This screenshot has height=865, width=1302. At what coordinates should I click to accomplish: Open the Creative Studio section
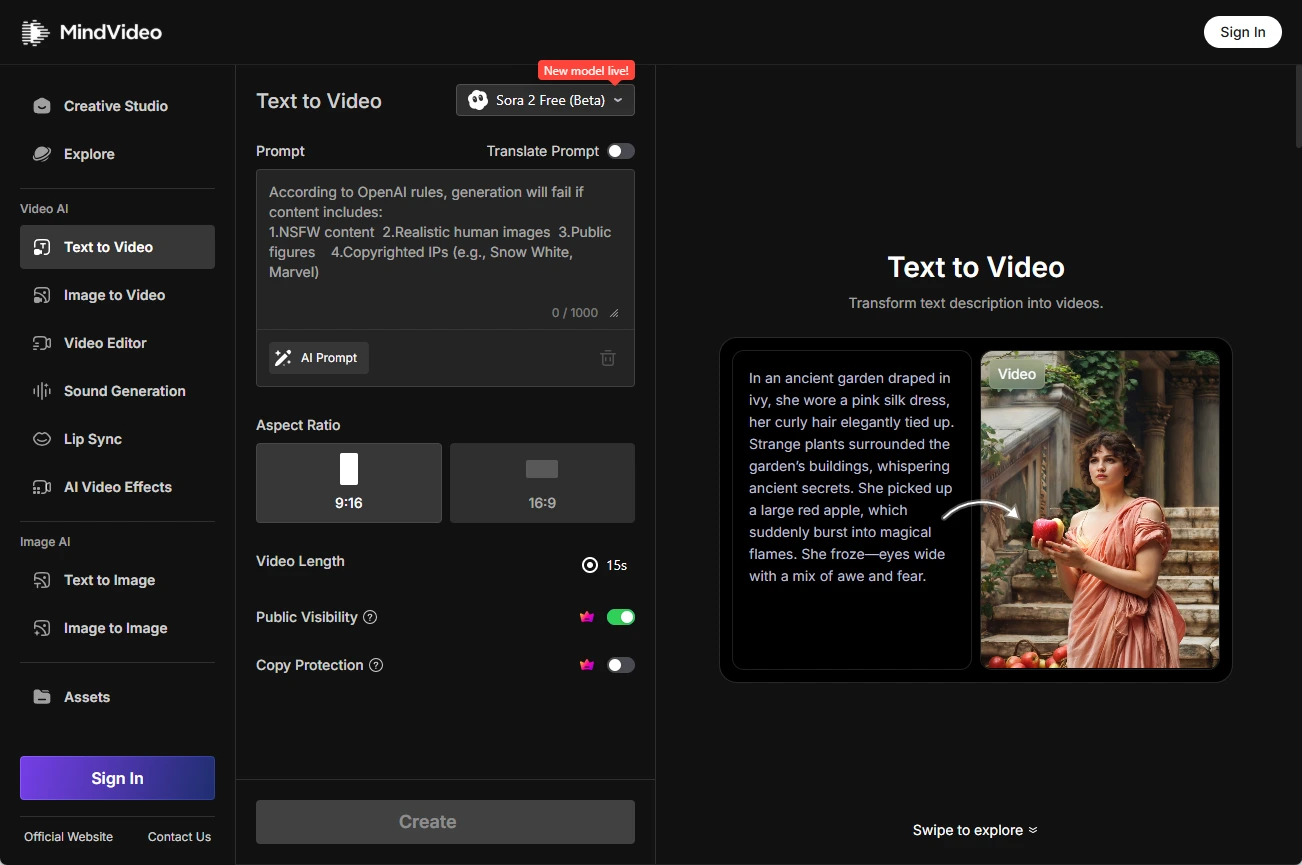click(x=116, y=106)
